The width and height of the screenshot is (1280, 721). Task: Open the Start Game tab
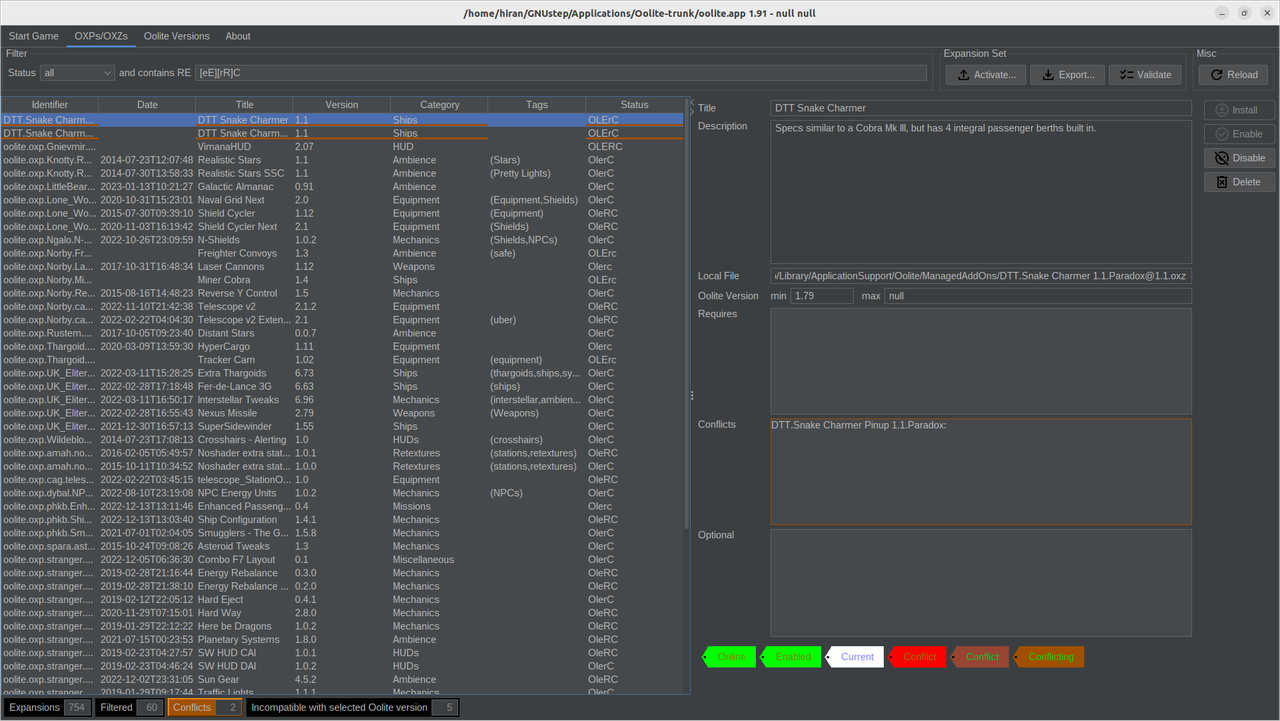(34, 36)
